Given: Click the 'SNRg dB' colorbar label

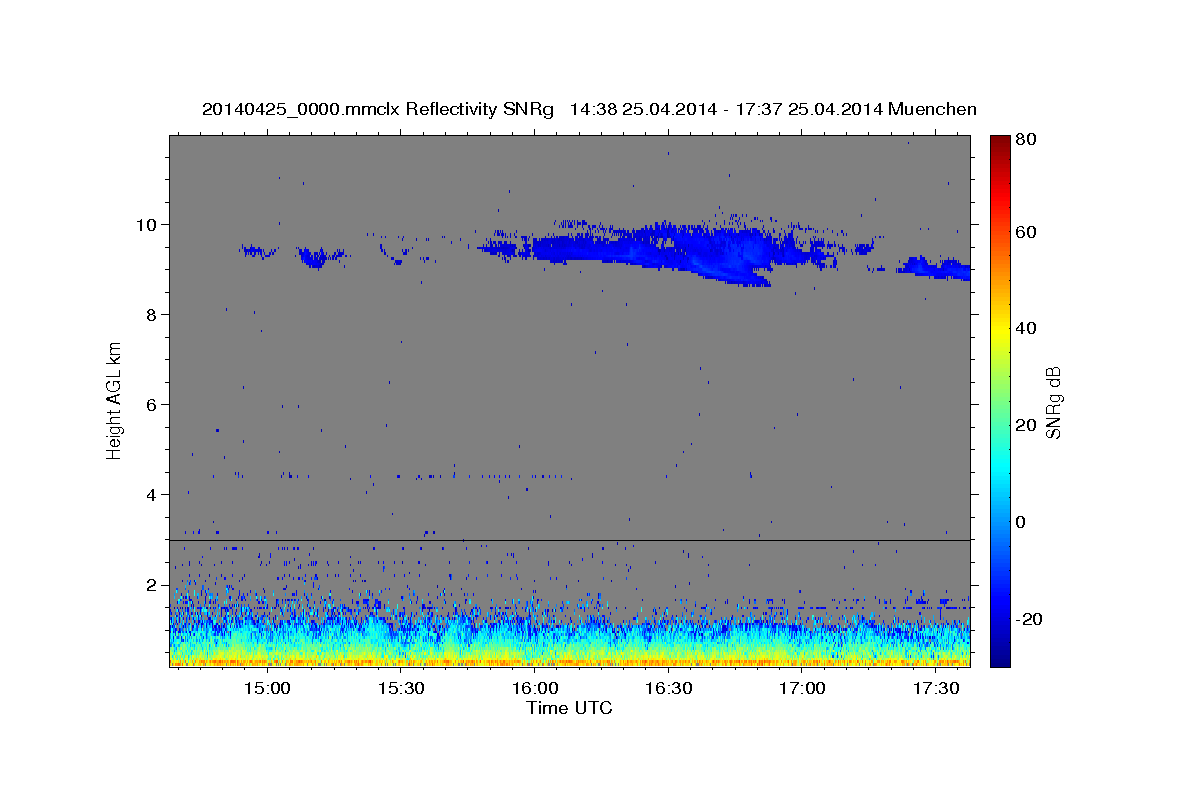Looking at the screenshot, I should [1053, 402].
